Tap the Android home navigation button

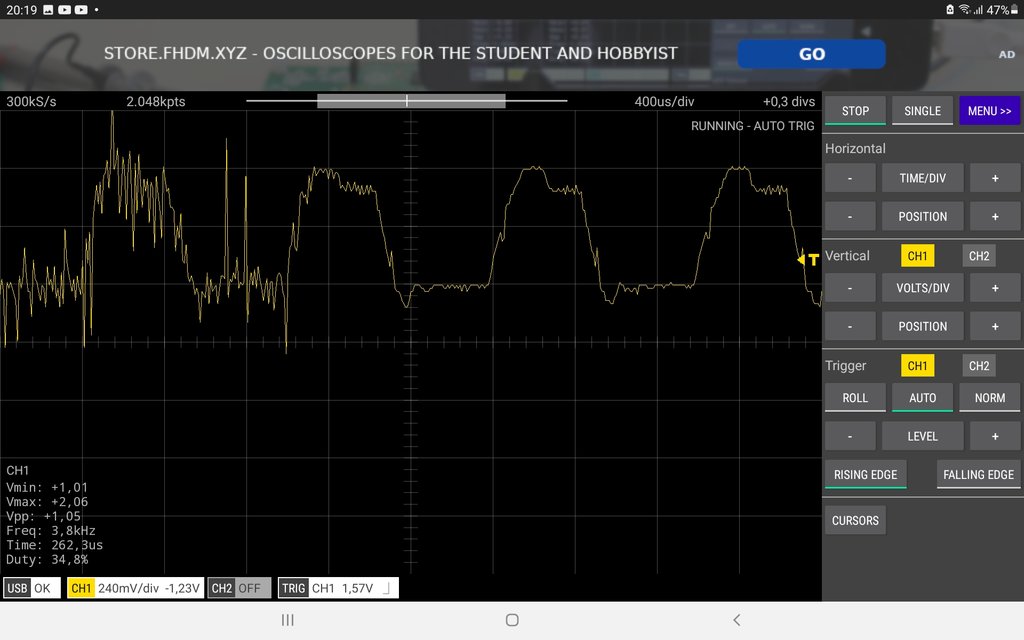(x=512, y=620)
